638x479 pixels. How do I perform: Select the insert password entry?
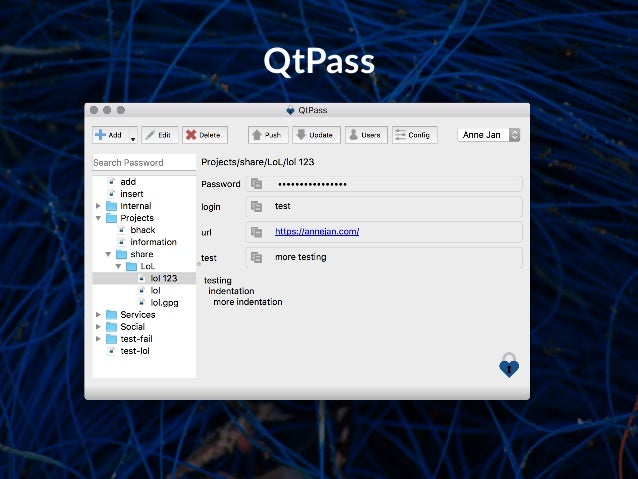pos(131,194)
